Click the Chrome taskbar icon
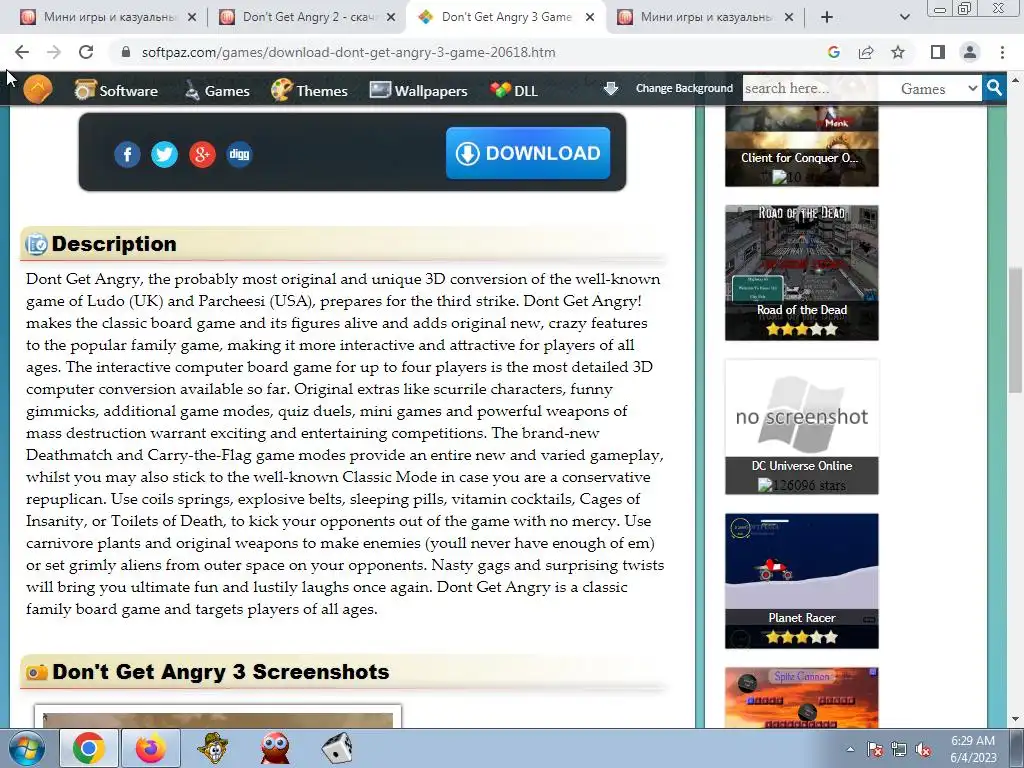 coord(89,748)
